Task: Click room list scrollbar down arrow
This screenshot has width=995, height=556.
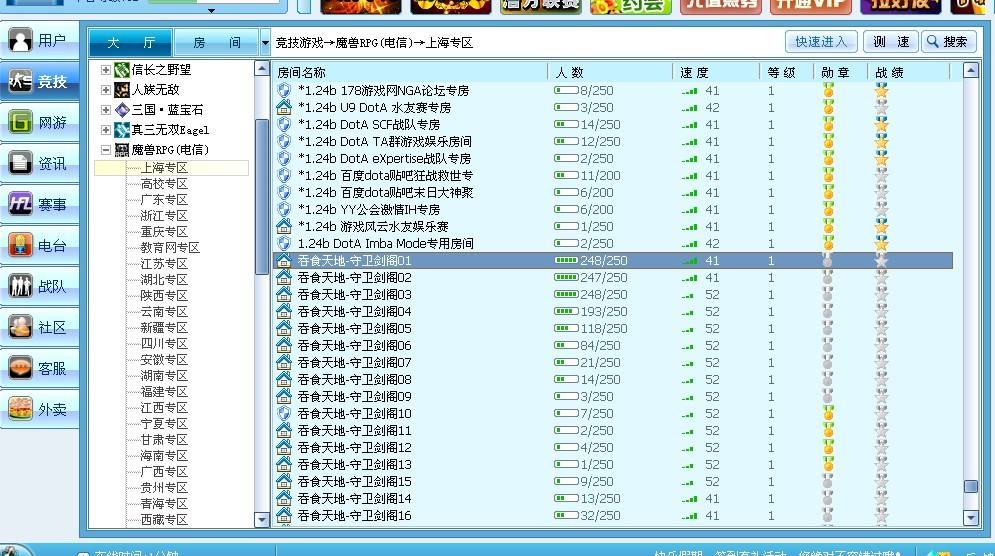Action: (x=971, y=518)
